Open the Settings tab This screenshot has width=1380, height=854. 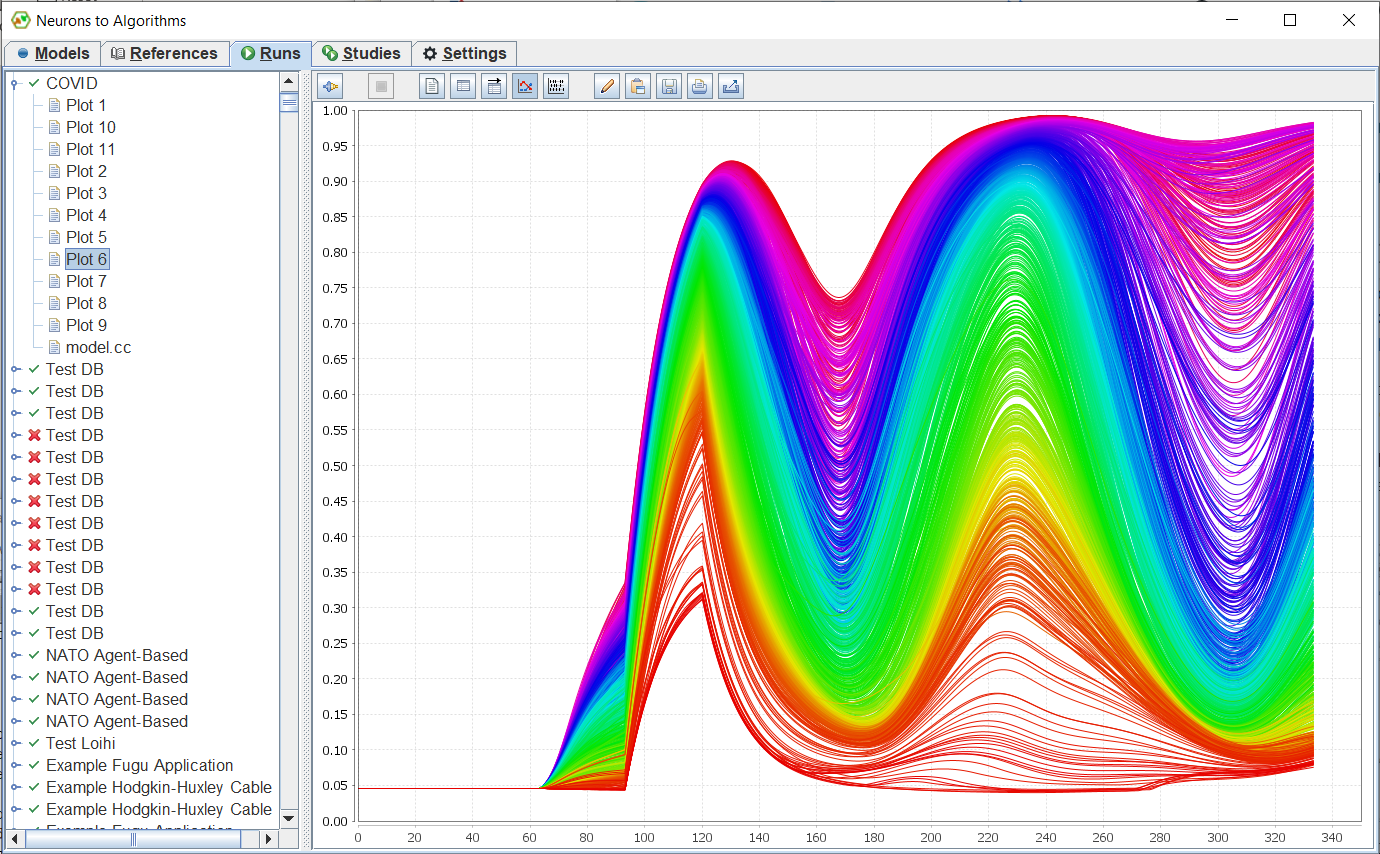[464, 54]
